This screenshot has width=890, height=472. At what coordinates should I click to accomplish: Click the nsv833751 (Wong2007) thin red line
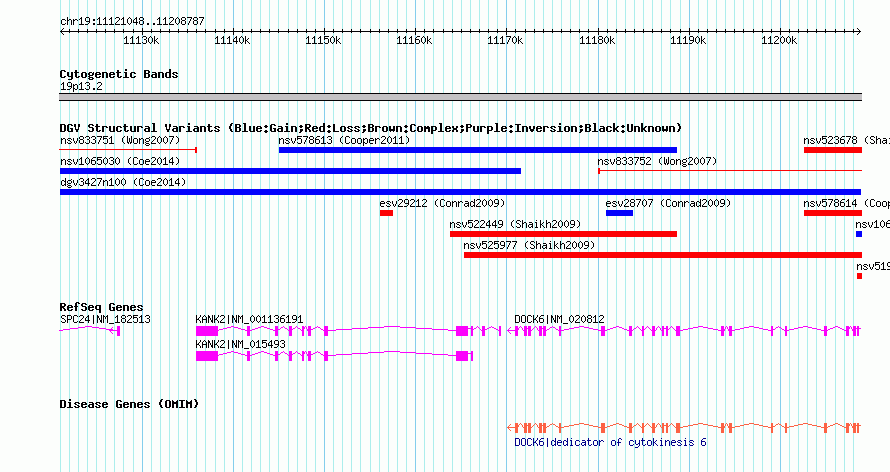(128, 150)
